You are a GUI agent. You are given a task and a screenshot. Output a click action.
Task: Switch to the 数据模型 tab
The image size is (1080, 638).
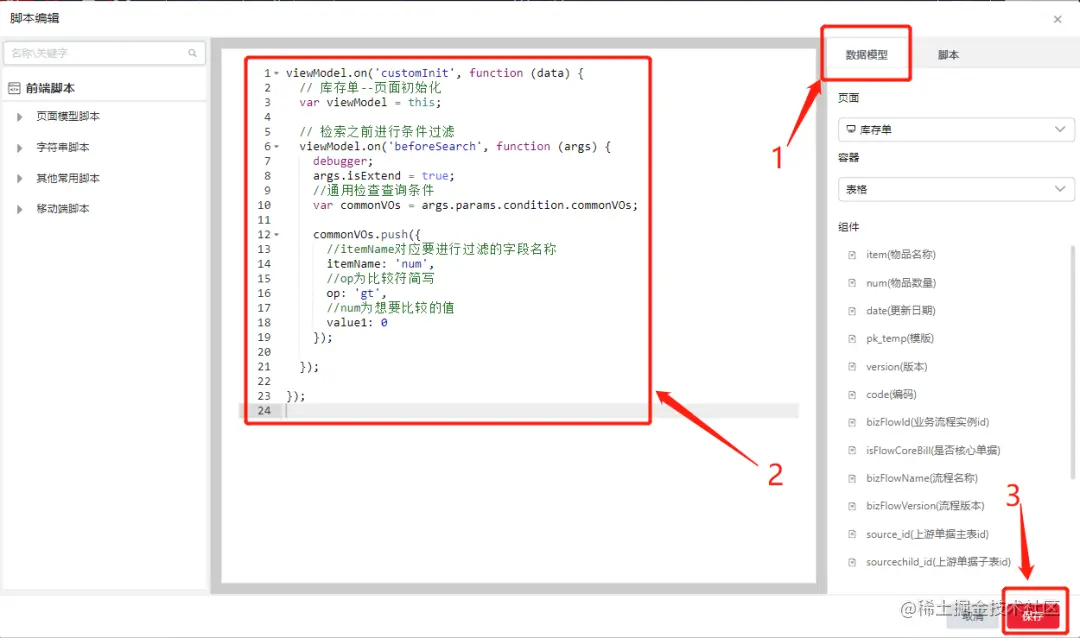866,54
